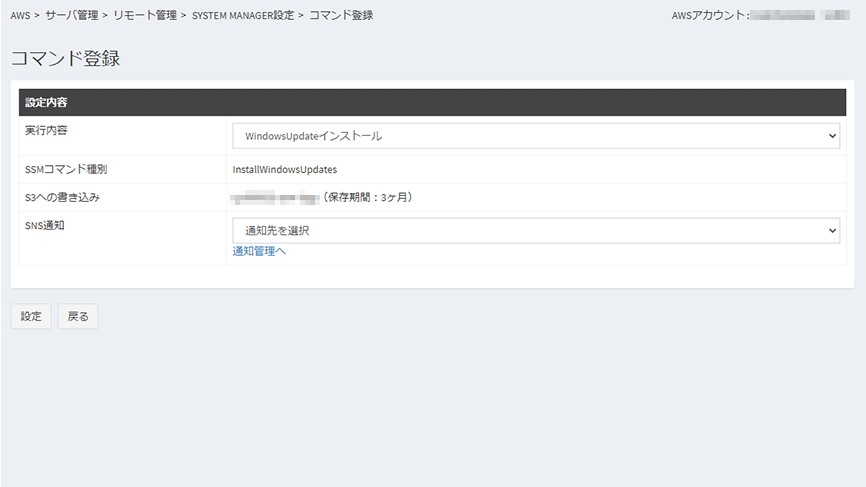Open the SNS通知 通知先を選択 dropdown
Screen dimensions: 866x487
tap(535, 231)
